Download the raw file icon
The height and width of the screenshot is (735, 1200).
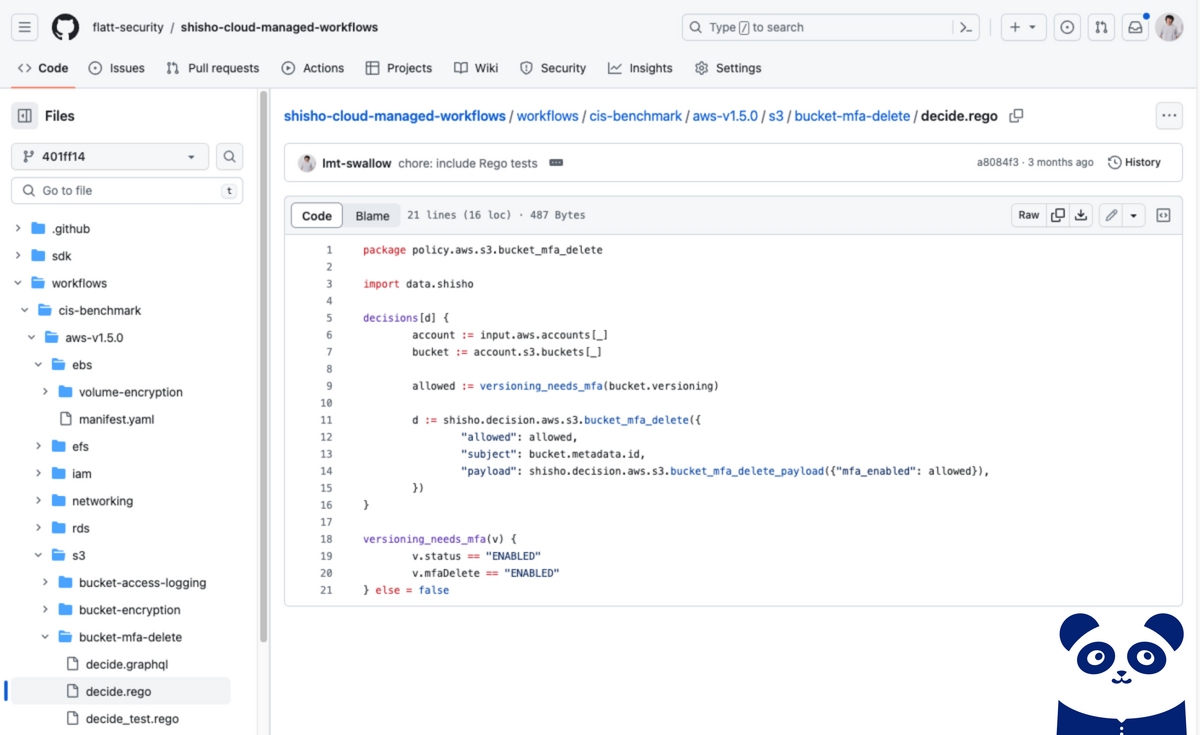pos(1081,215)
